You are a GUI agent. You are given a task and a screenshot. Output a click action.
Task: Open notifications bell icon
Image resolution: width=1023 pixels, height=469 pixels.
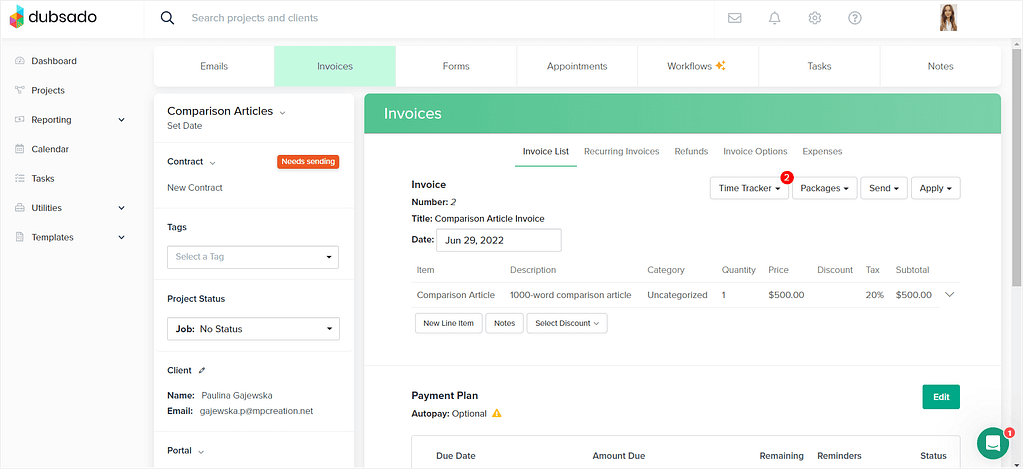[774, 18]
